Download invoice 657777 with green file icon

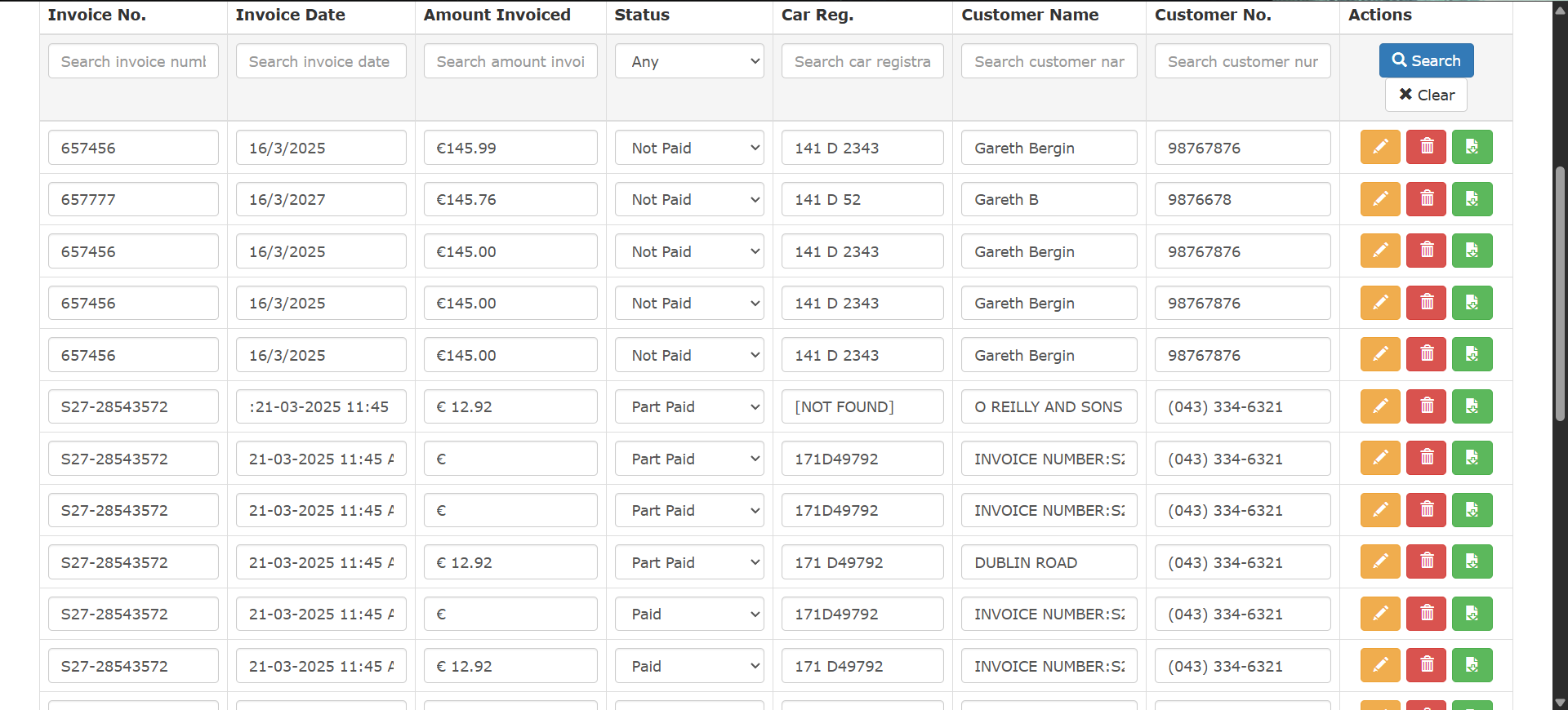(x=1472, y=199)
